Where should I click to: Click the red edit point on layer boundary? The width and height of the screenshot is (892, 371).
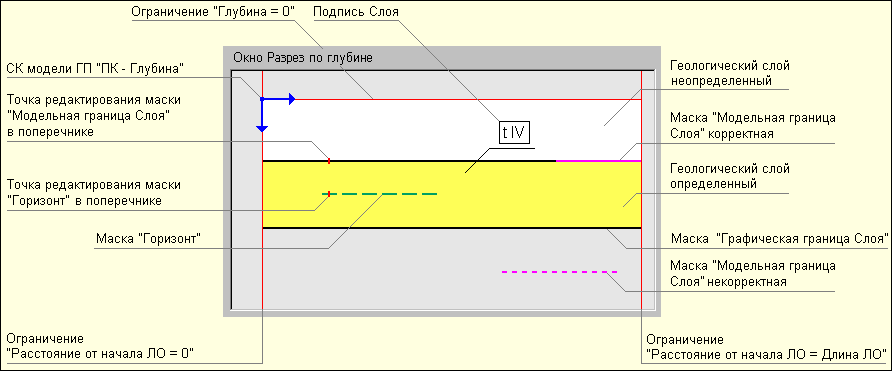329,161
